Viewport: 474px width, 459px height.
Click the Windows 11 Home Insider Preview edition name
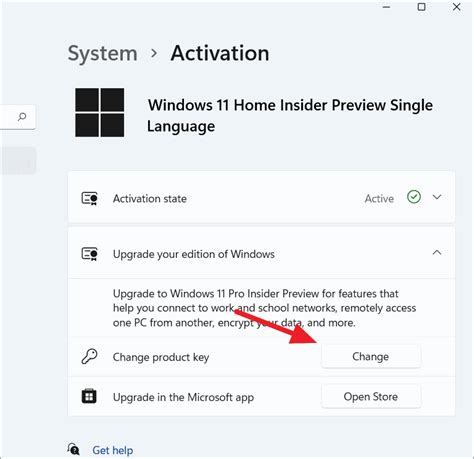pos(290,116)
